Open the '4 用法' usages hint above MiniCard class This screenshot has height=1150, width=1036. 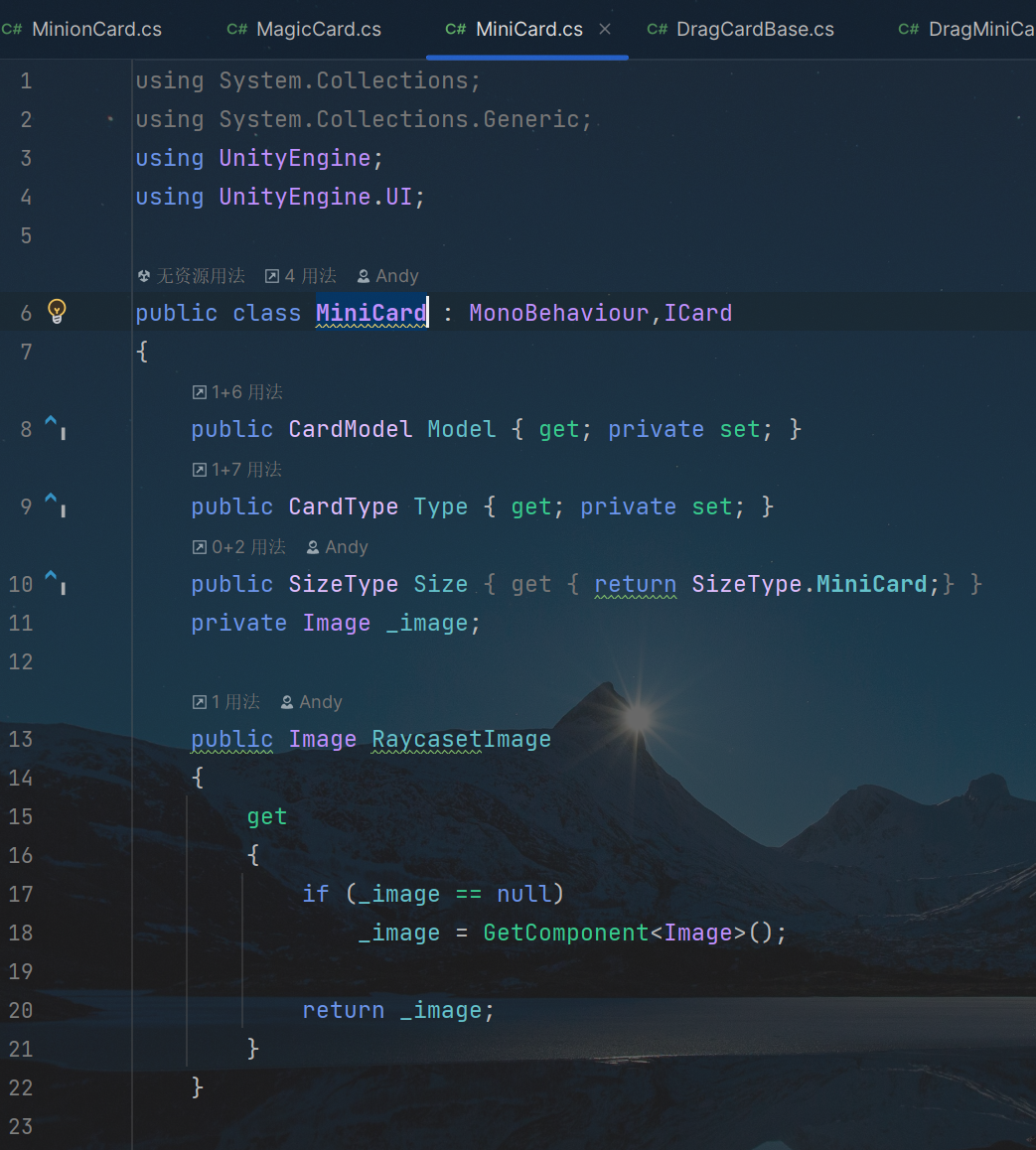[301, 276]
